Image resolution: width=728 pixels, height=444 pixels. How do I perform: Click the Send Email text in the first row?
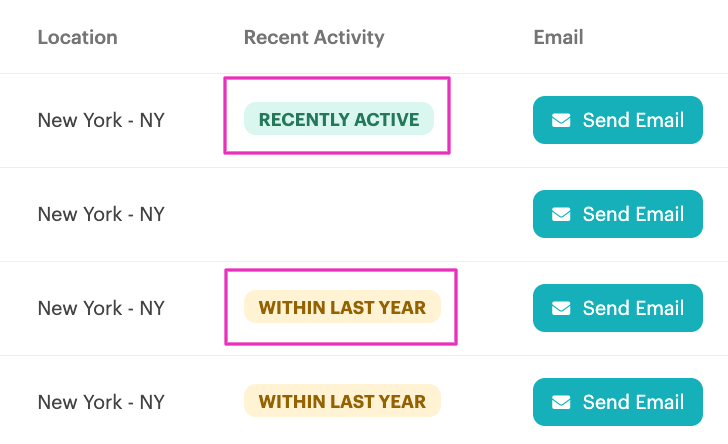[x=633, y=120]
